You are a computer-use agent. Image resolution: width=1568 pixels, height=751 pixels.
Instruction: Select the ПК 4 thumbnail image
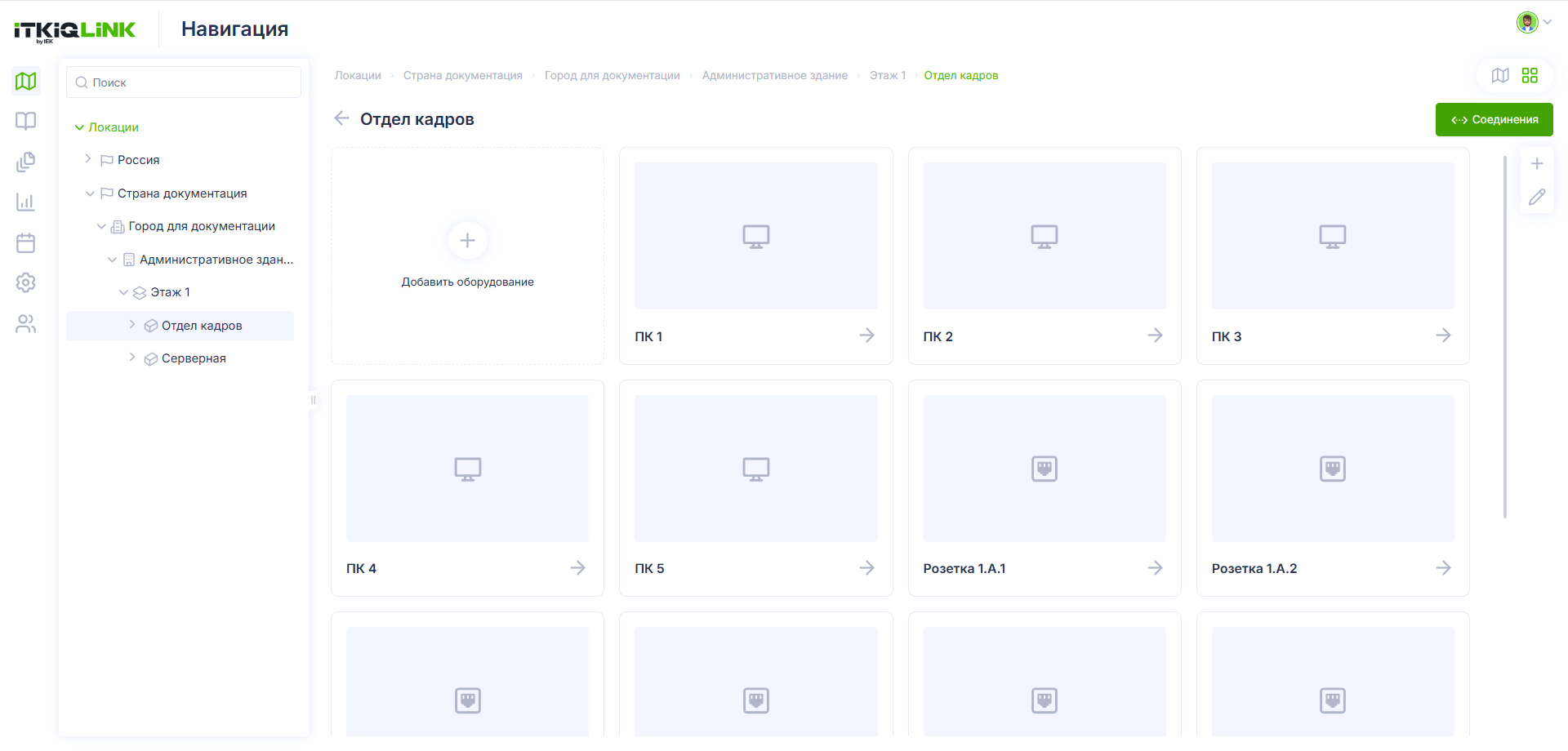point(467,469)
